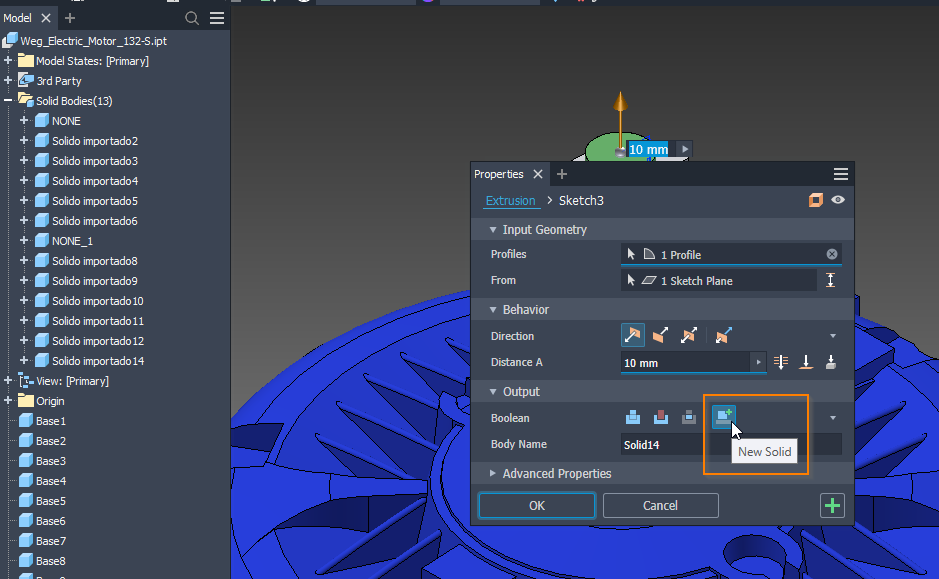The height and width of the screenshot is (579, 939).
Task: Open the Boolean options dropdown arrow
Action: pos(834,417)
